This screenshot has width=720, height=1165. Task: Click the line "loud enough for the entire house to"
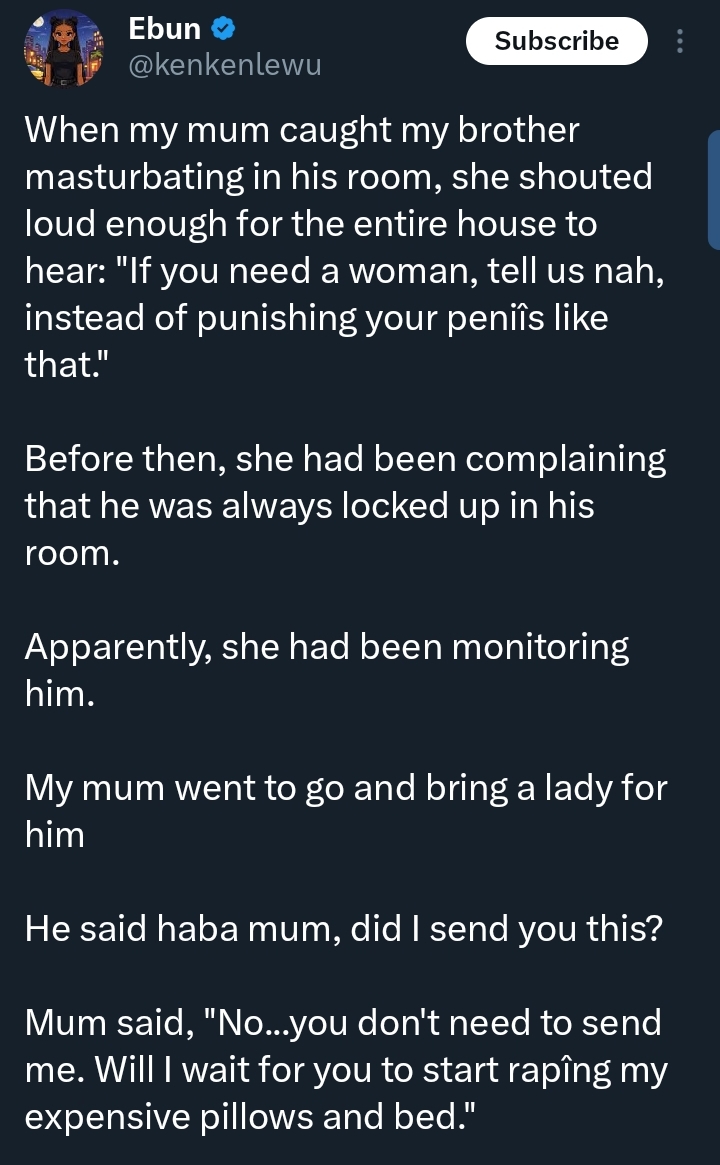click(x=310, y=224)
